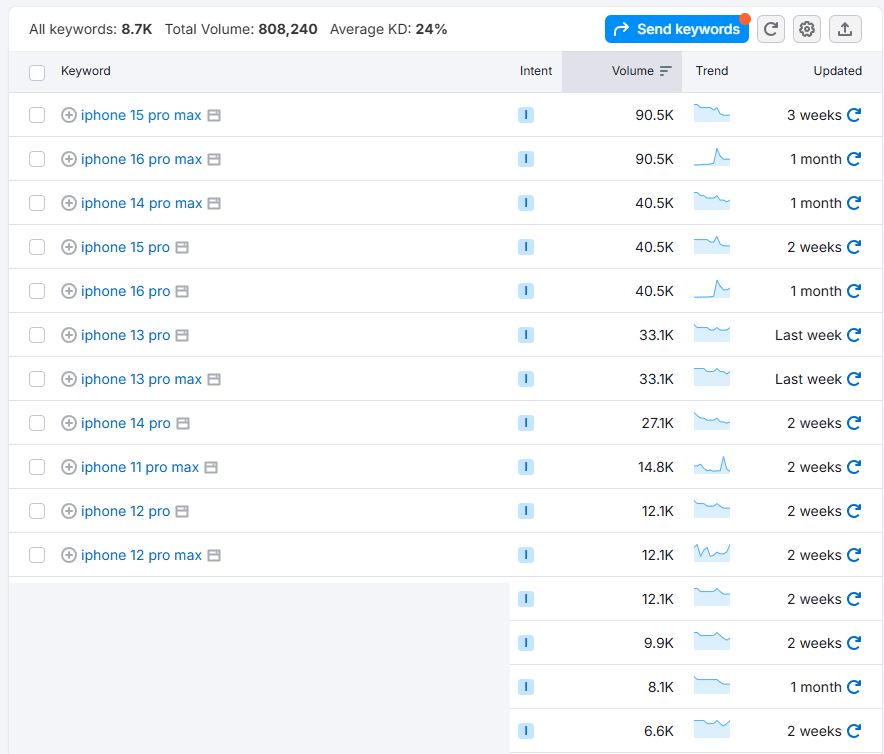Viewport: 884px width, 754px height.
Task: Check the iphone 12 pro max row
Action: pos(37,555)
